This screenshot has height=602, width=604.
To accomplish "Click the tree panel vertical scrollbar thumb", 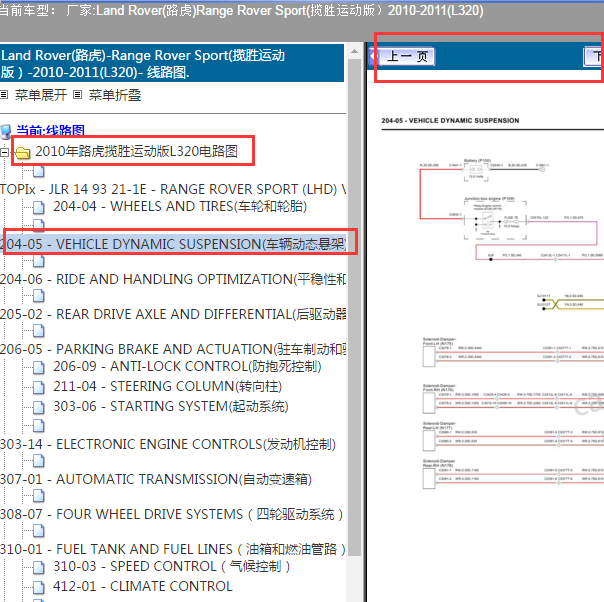I will coord(354,307).
